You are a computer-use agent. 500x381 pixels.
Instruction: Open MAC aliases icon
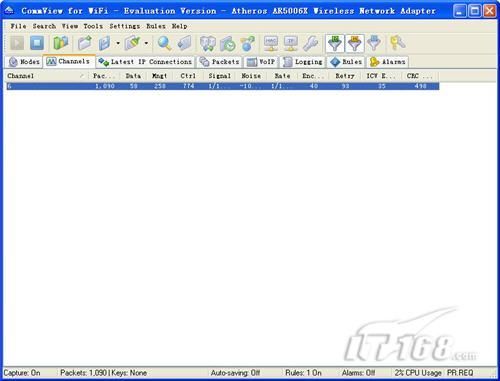click(271, 43)
